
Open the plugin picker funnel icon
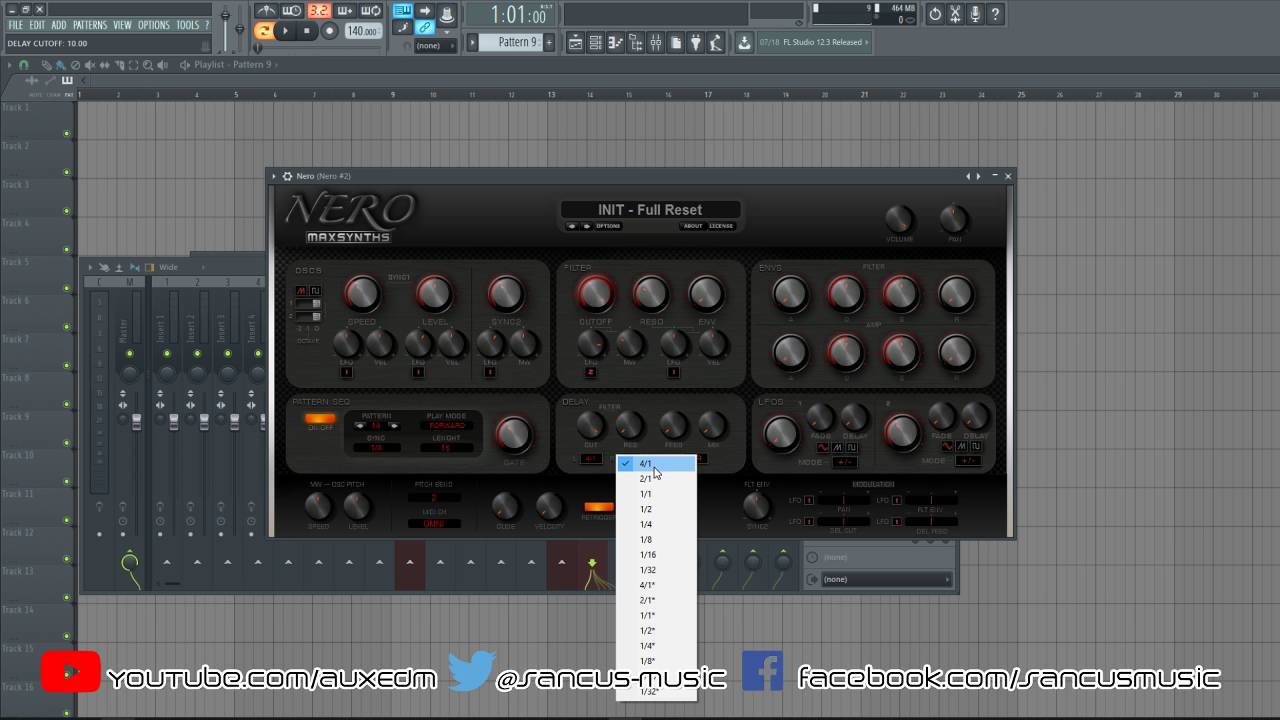[696, 42]
